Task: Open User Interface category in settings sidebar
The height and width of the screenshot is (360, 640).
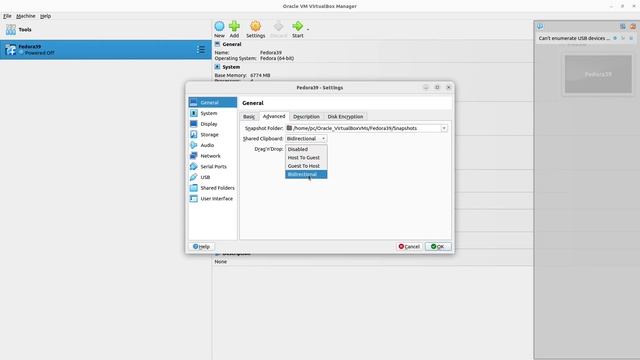Action: (x=213, y=198)
